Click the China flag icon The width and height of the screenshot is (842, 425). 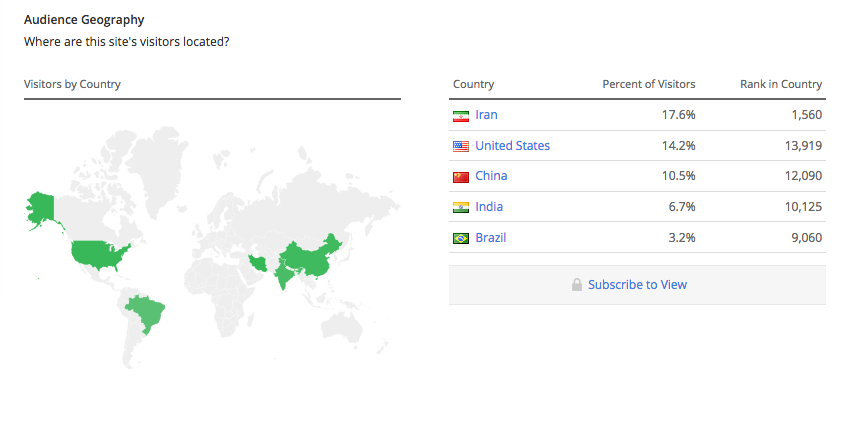(x=461, y=177)
